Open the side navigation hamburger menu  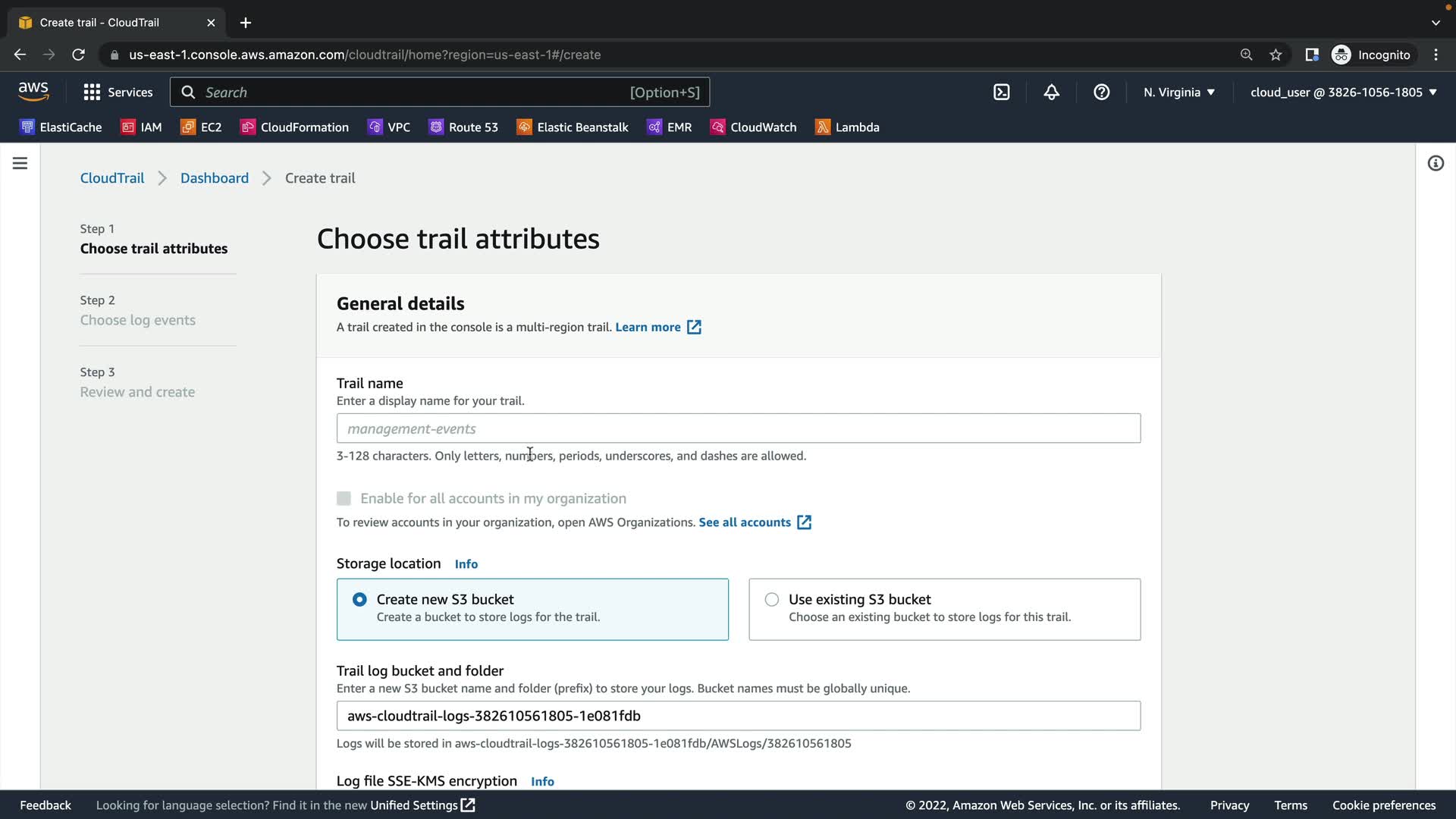click(20, 163)
